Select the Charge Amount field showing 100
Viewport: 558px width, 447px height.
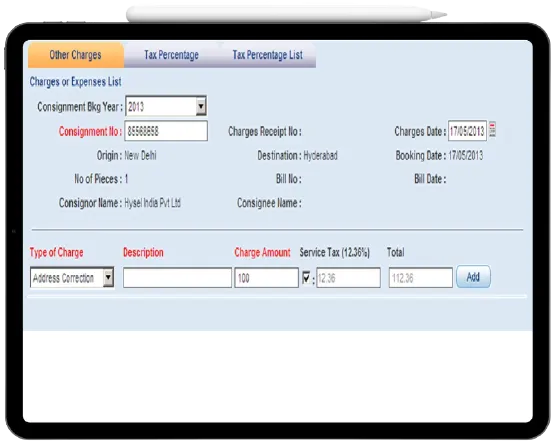[266, 278]
